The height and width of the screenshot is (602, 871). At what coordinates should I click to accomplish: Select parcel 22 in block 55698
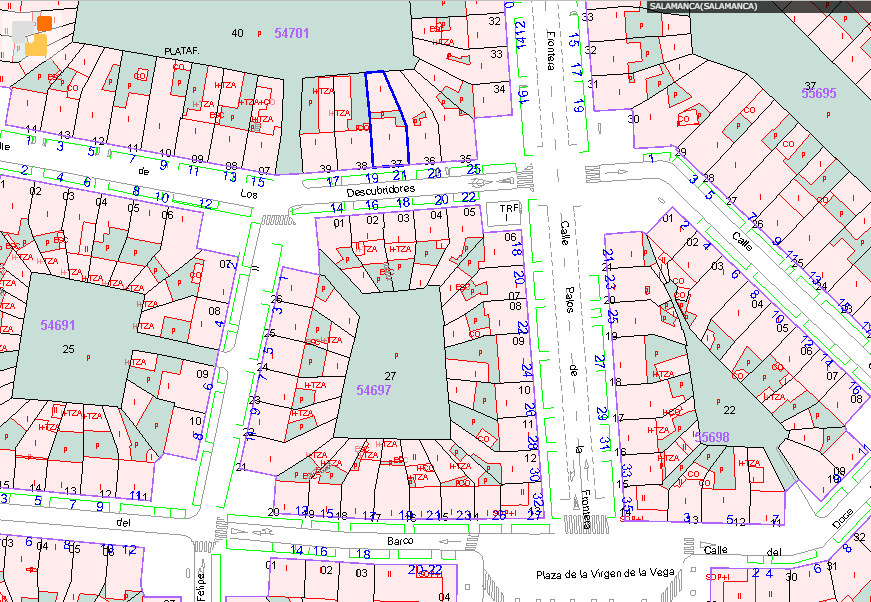point(729,410)
